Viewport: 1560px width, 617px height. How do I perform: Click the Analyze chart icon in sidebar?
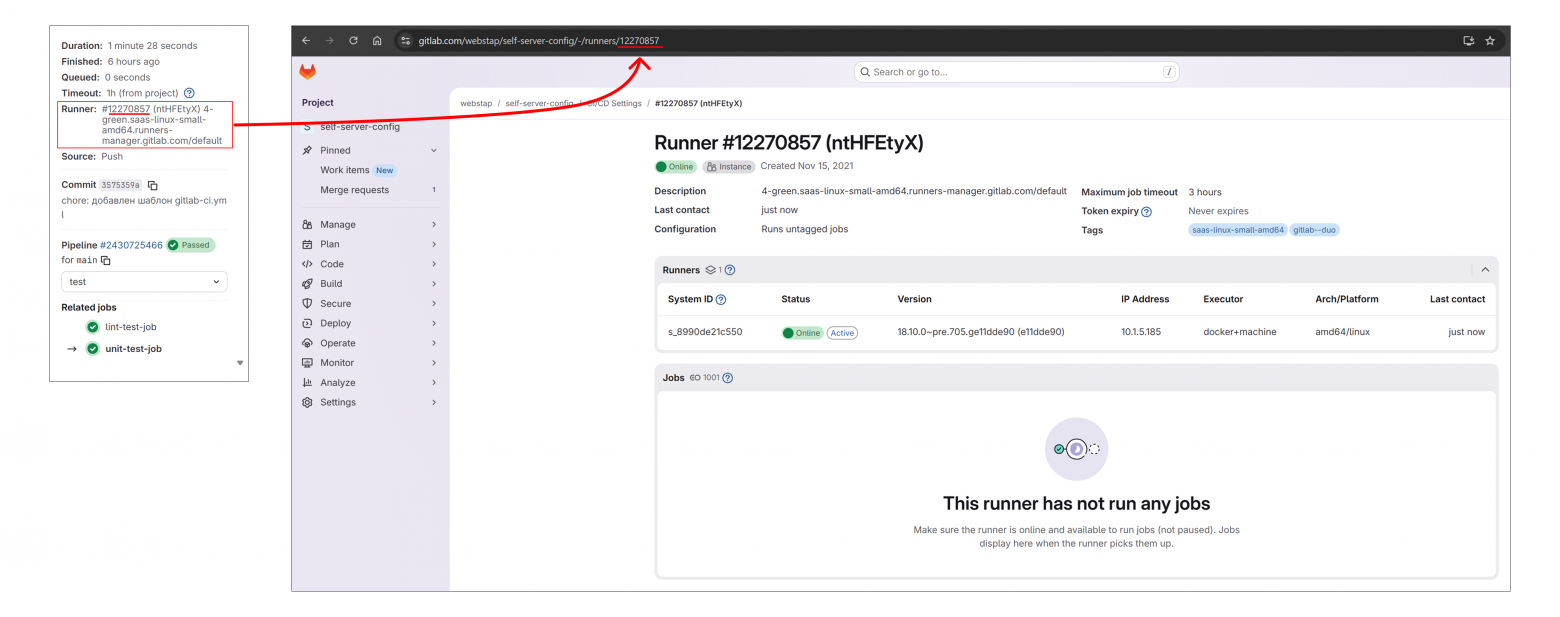[x=307, y=383]
